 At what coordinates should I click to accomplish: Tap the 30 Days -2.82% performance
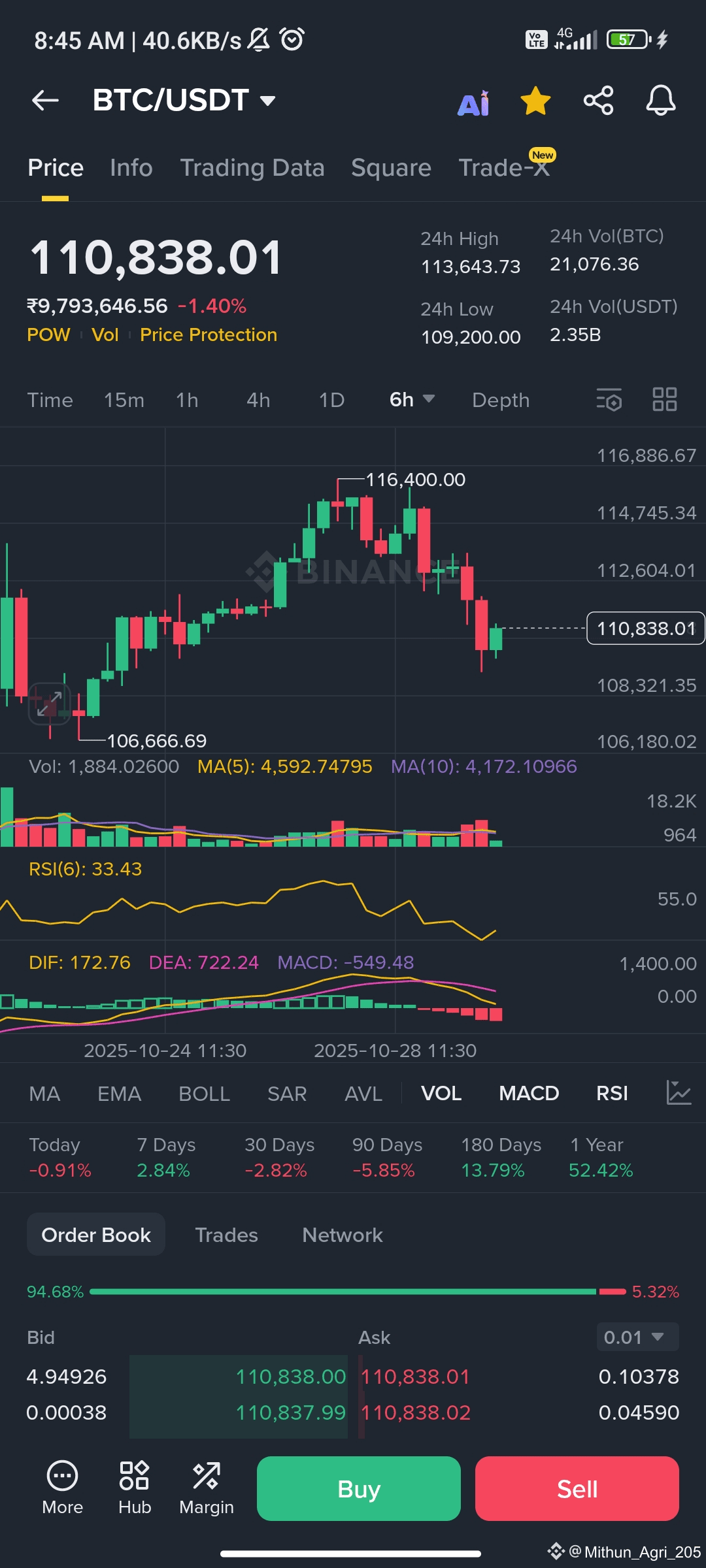(280, 1157)
